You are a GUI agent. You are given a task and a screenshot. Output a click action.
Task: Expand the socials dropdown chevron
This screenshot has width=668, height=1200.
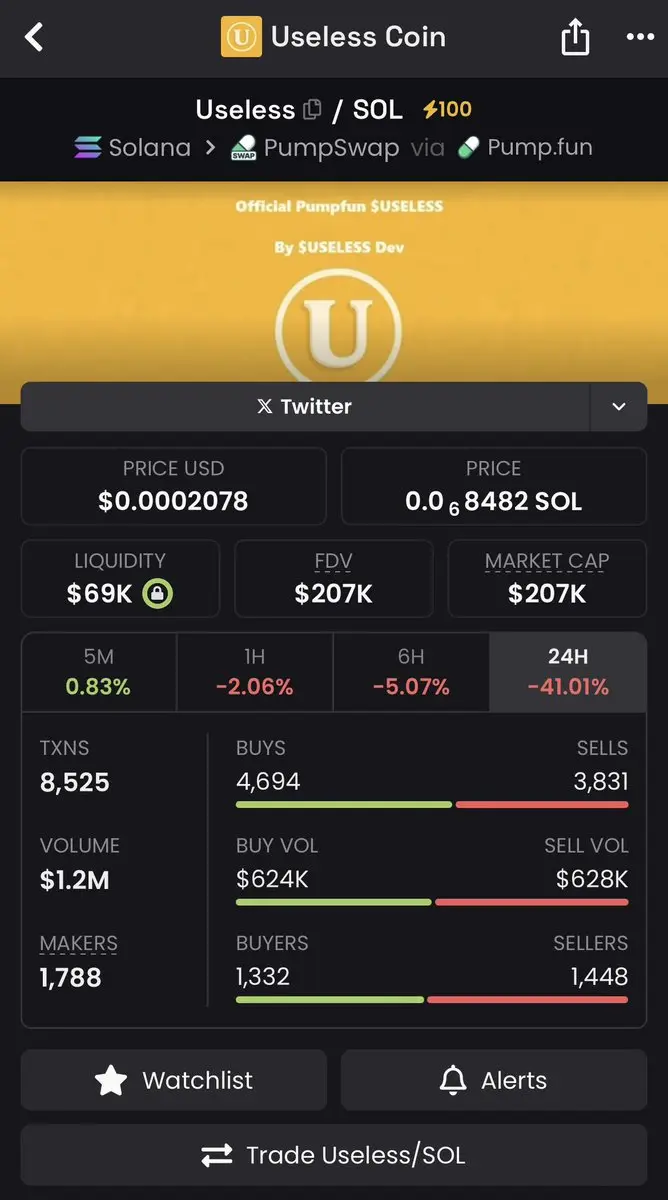tap(618, 407)
